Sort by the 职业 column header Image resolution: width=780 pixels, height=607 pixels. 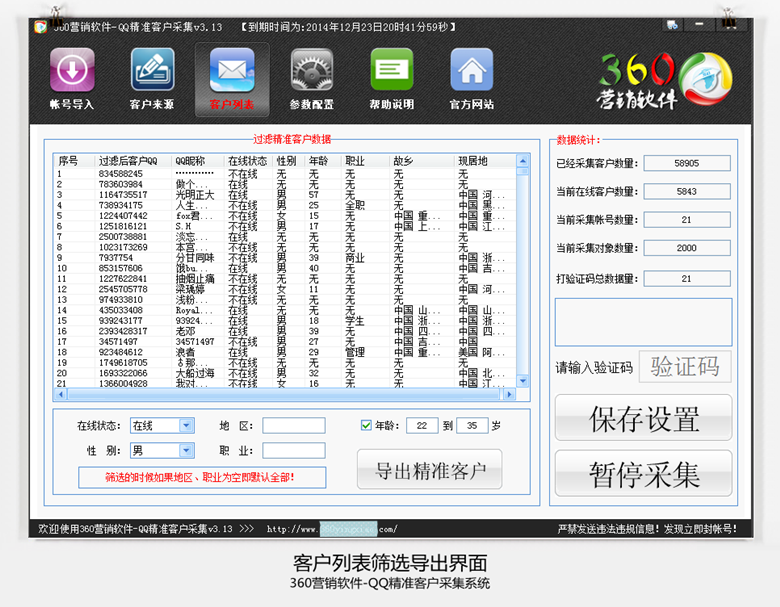tap(365, 161)
